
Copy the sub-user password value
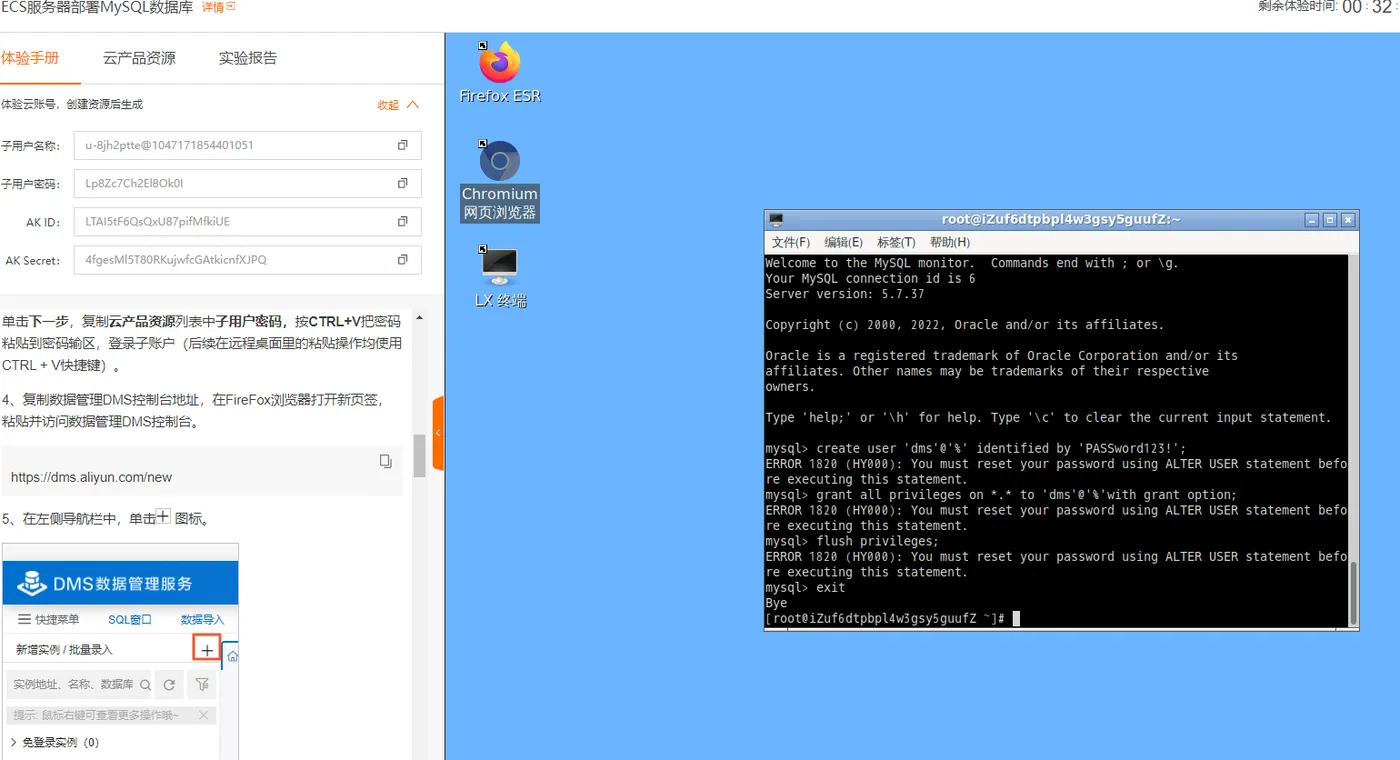pos(402,183)
